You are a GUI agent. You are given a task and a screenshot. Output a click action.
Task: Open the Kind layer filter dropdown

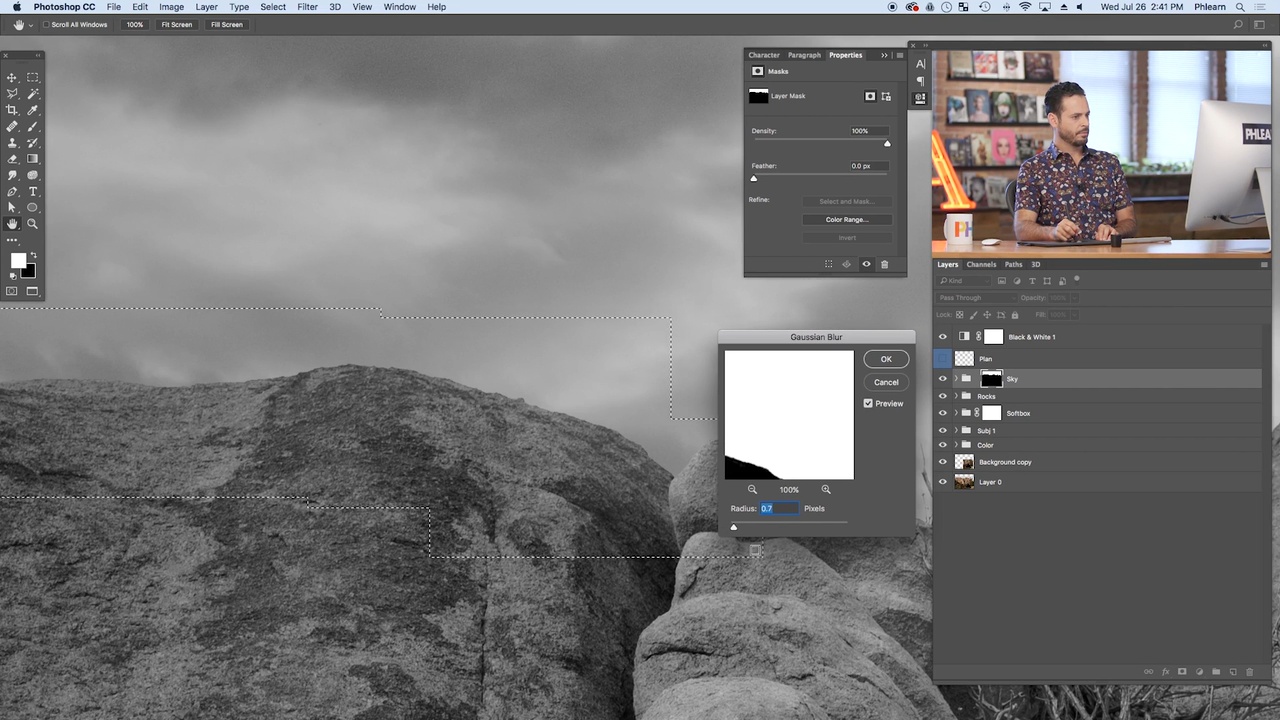coord(965,281)
